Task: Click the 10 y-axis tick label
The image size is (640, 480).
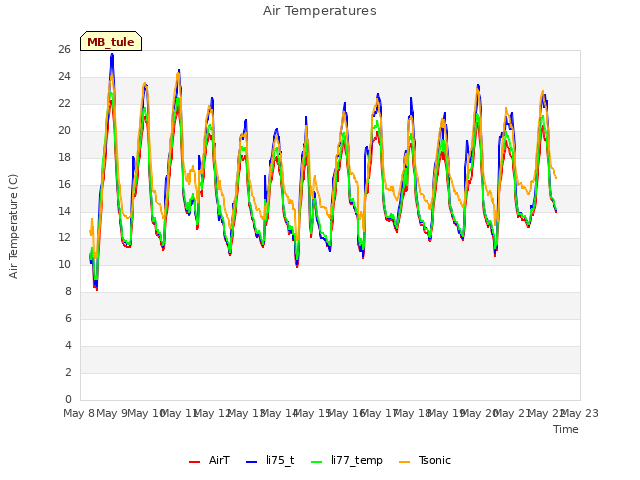Action: (64, 264)
